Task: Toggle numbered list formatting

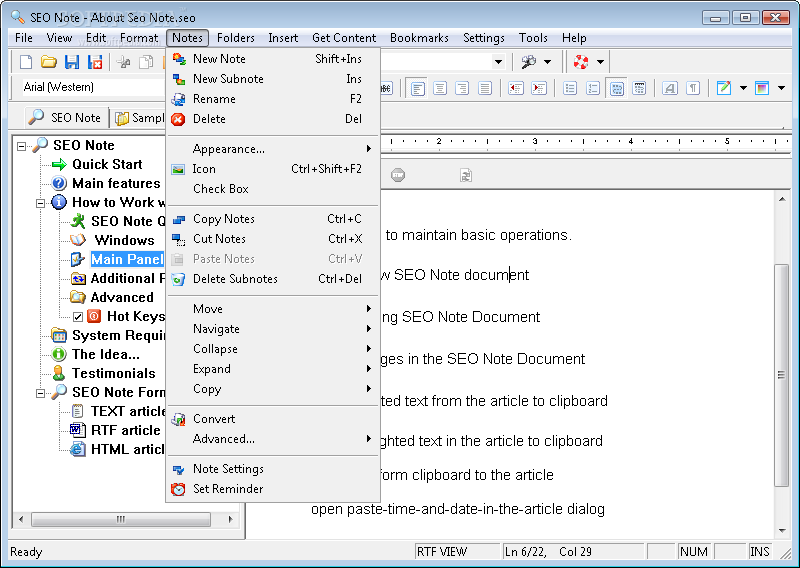Action: 593,88
